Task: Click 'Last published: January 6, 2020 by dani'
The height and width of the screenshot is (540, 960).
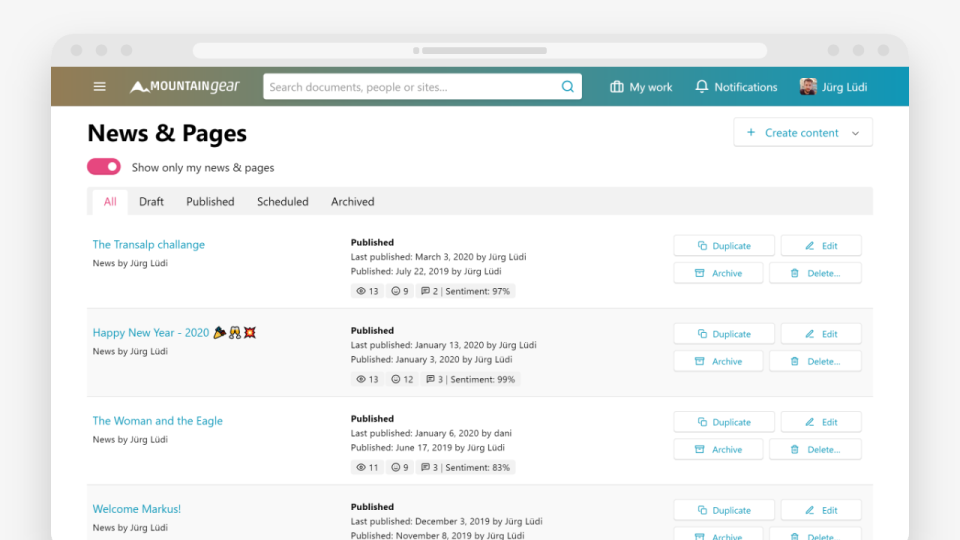Action: click(431, 433)
